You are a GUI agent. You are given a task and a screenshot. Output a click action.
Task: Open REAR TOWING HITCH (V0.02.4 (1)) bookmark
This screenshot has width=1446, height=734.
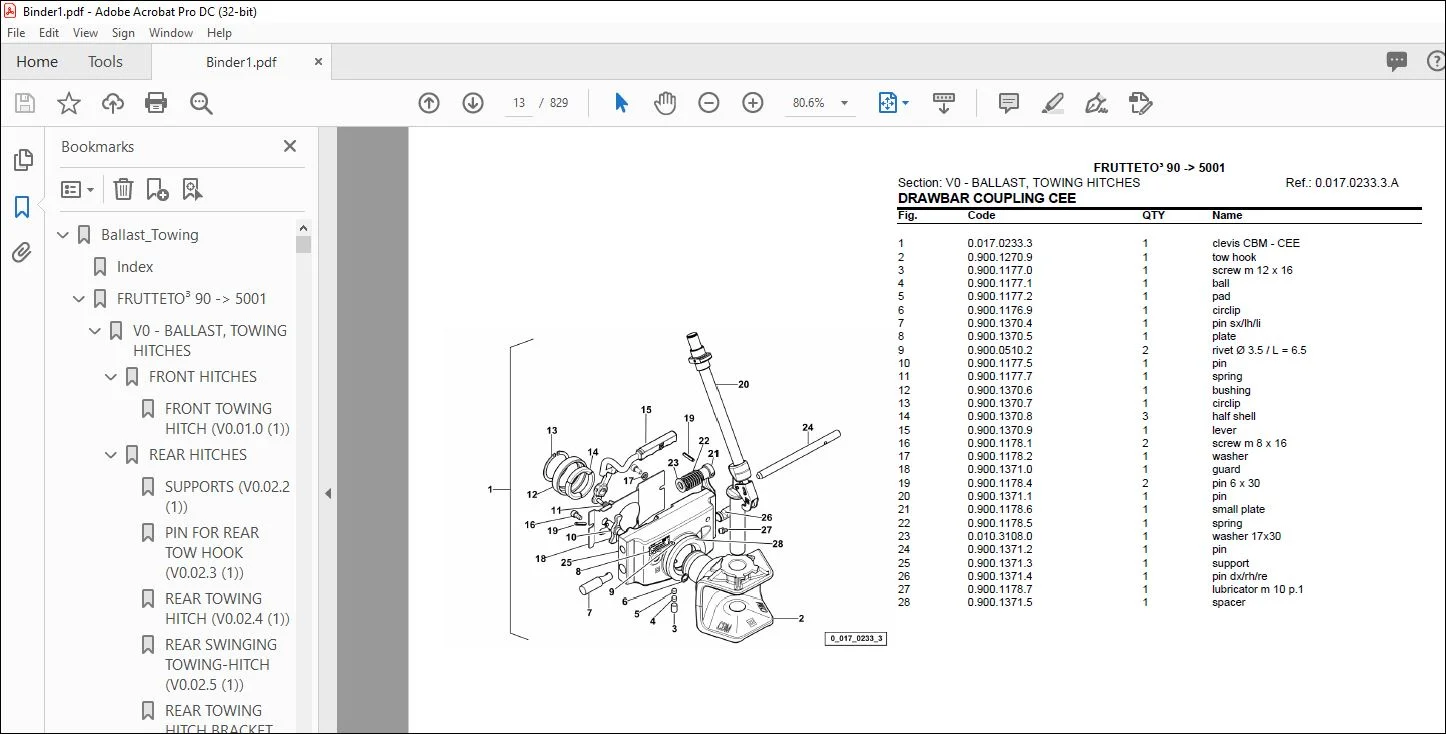pos(227,609)
